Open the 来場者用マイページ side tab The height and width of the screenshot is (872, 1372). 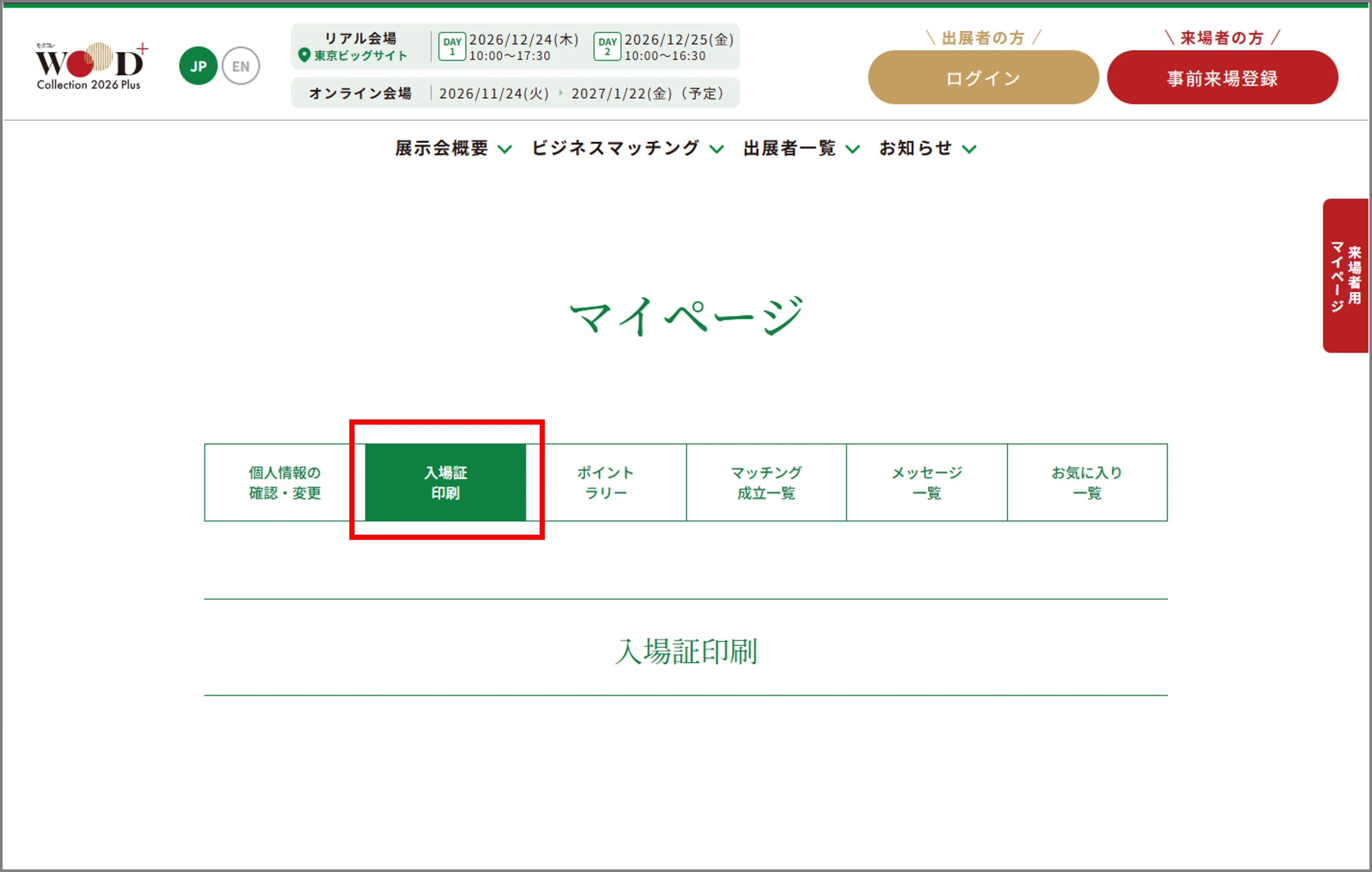click(1346, 276)
